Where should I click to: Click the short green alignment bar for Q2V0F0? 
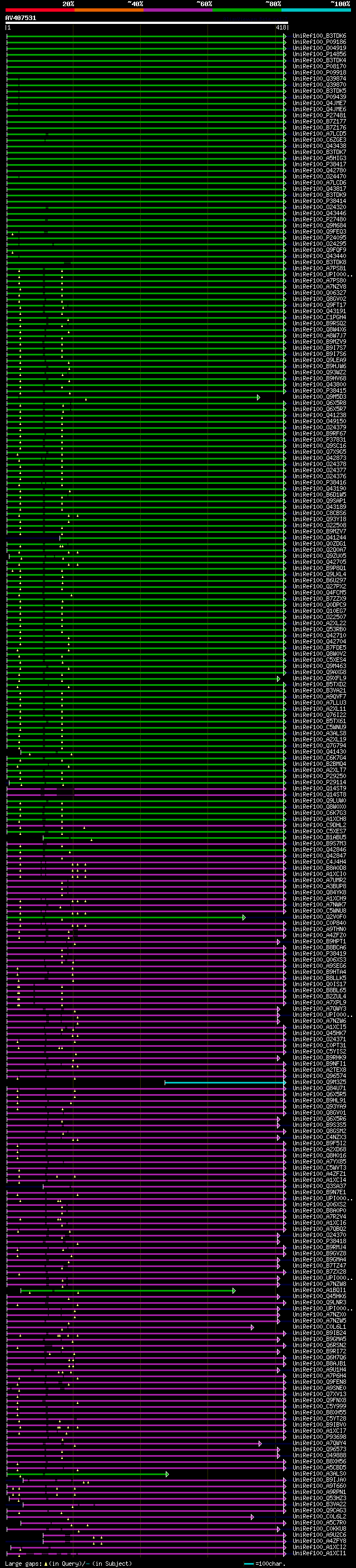(126, 917)
